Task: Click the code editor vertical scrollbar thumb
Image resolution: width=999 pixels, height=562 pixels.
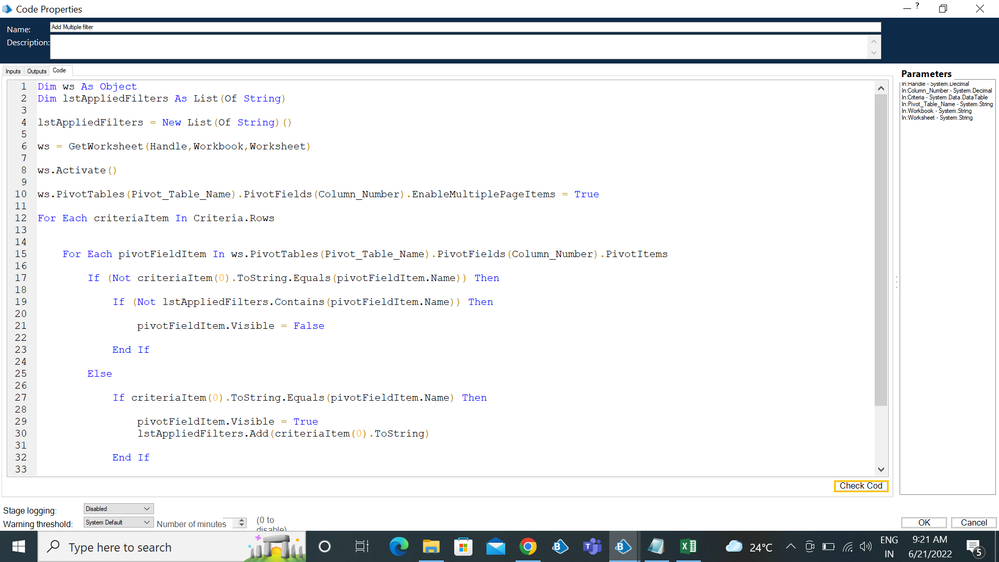Action: tap(881, 250)
